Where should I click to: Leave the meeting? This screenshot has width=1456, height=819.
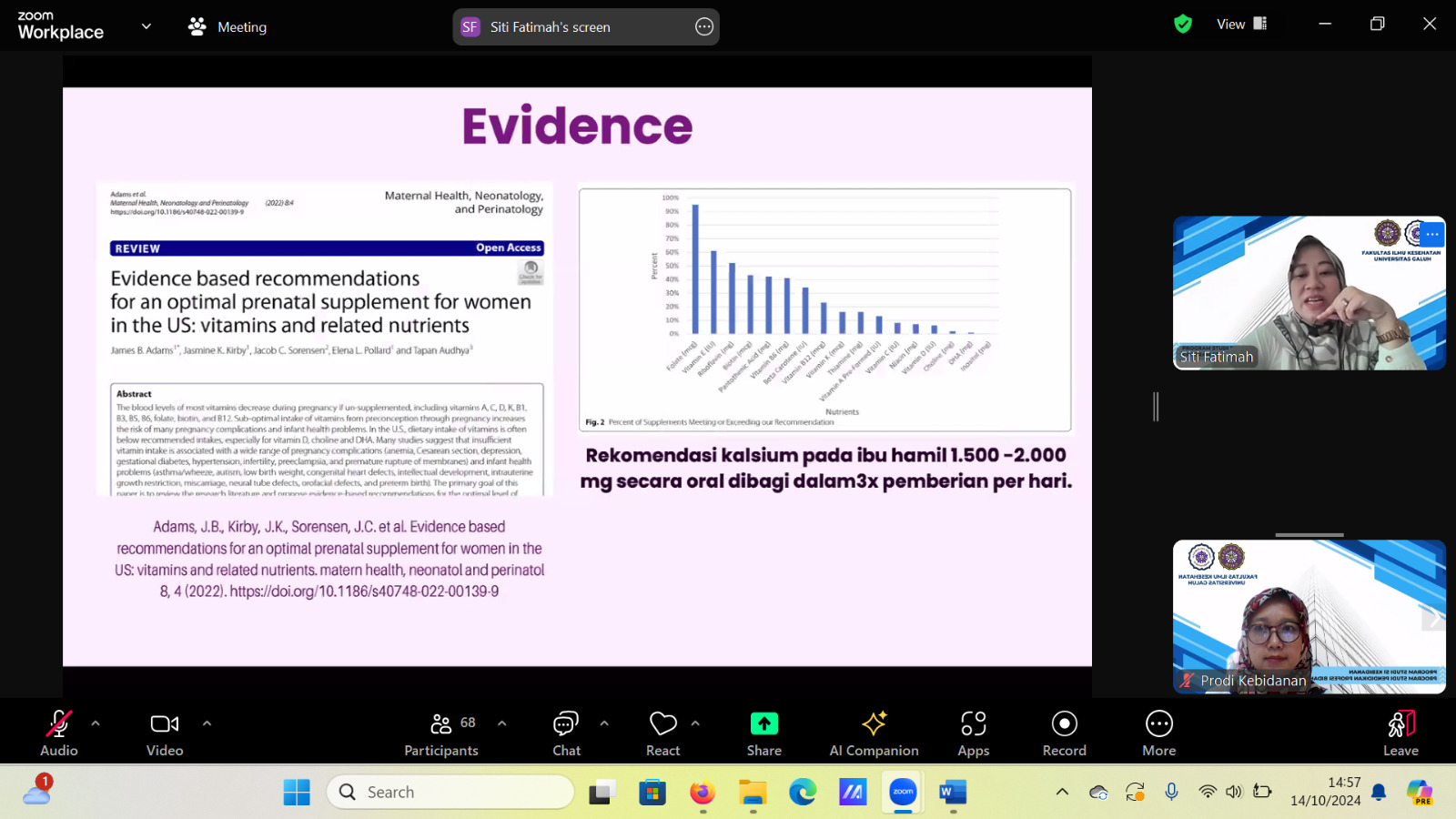1400,732
